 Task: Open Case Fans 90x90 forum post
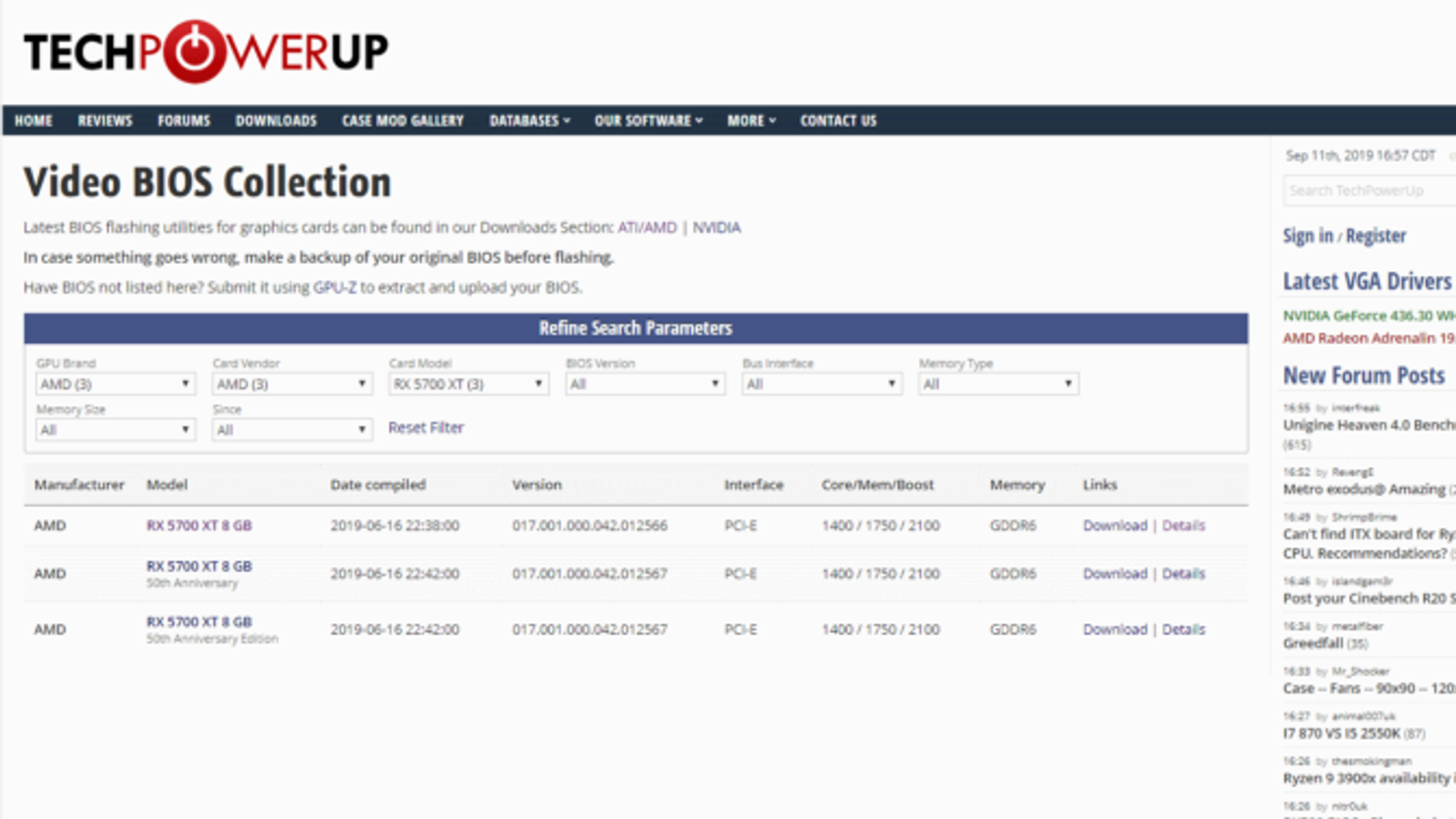point(1369,689)
